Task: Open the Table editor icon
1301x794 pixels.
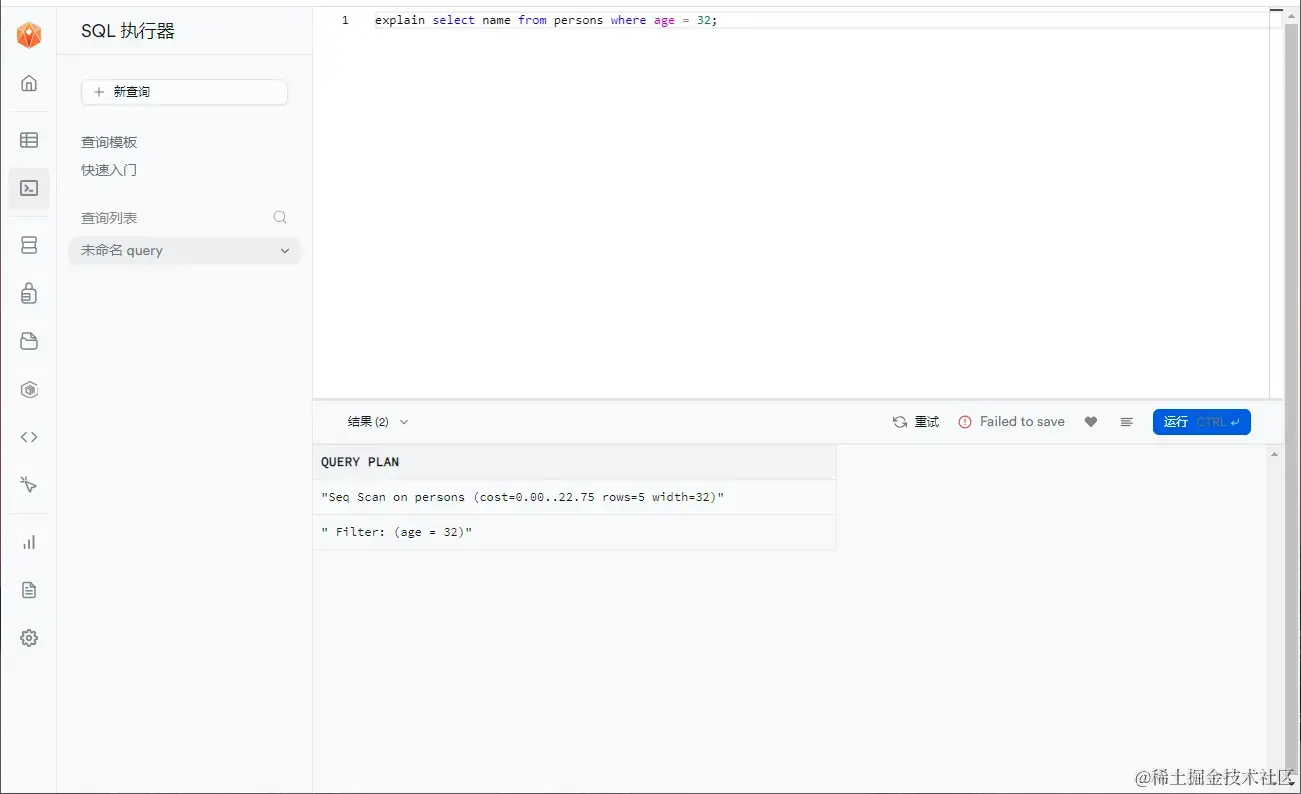Action: click(29, 140)
